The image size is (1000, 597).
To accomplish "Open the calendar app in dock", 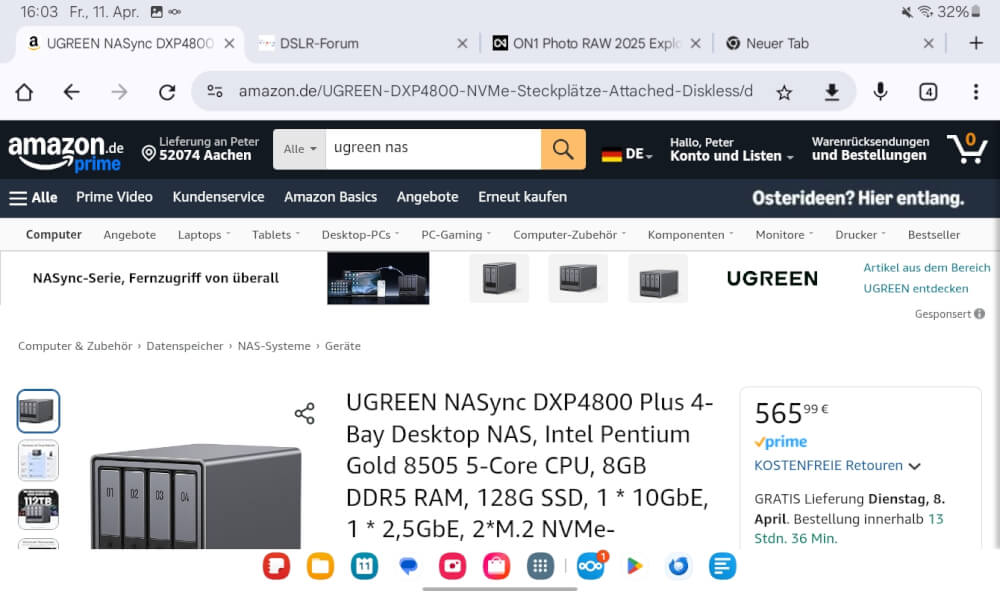I will click(364, 566).
